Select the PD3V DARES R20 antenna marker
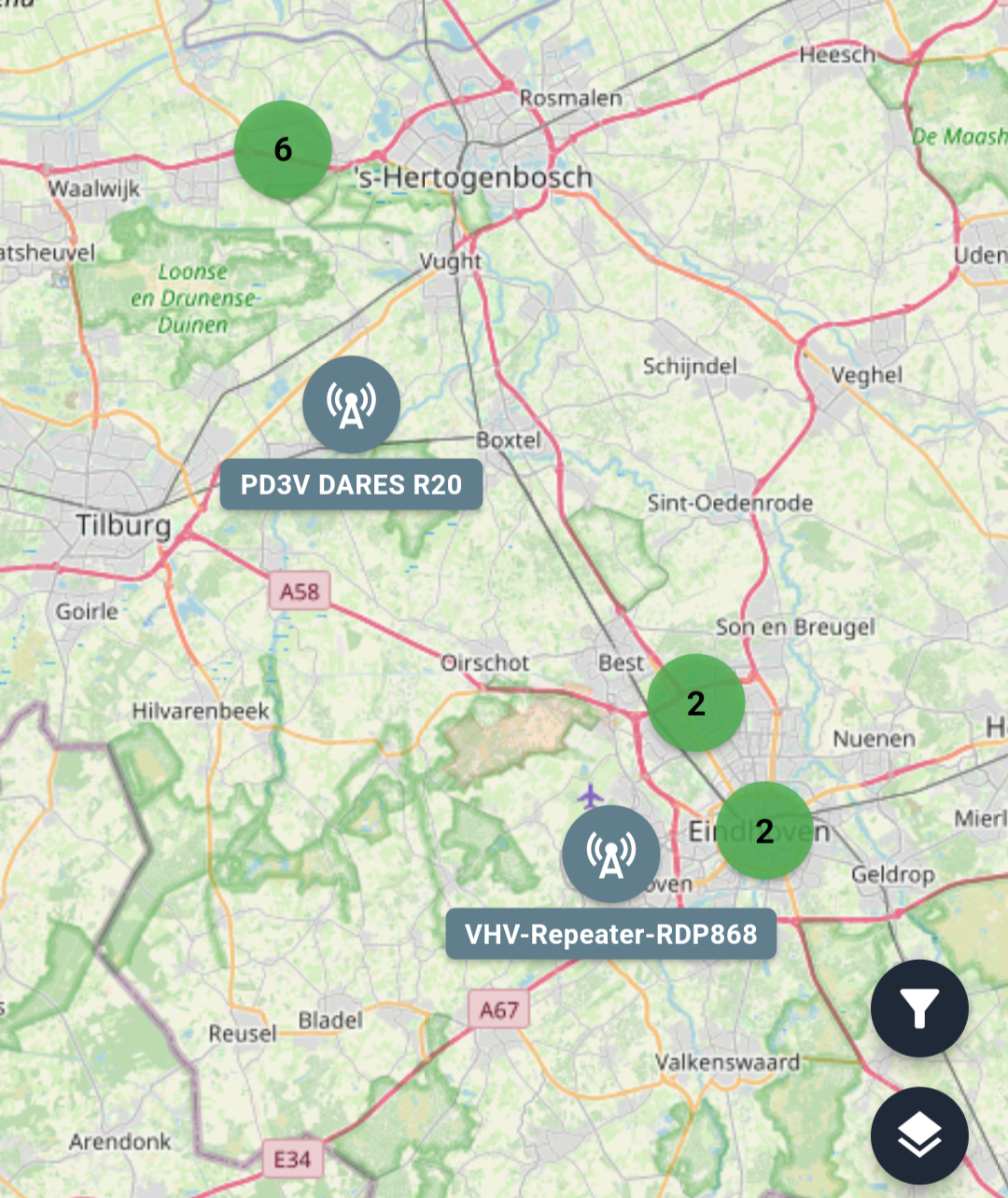The width and height of the screenshot is (1008, 1198). coord(351,405)
